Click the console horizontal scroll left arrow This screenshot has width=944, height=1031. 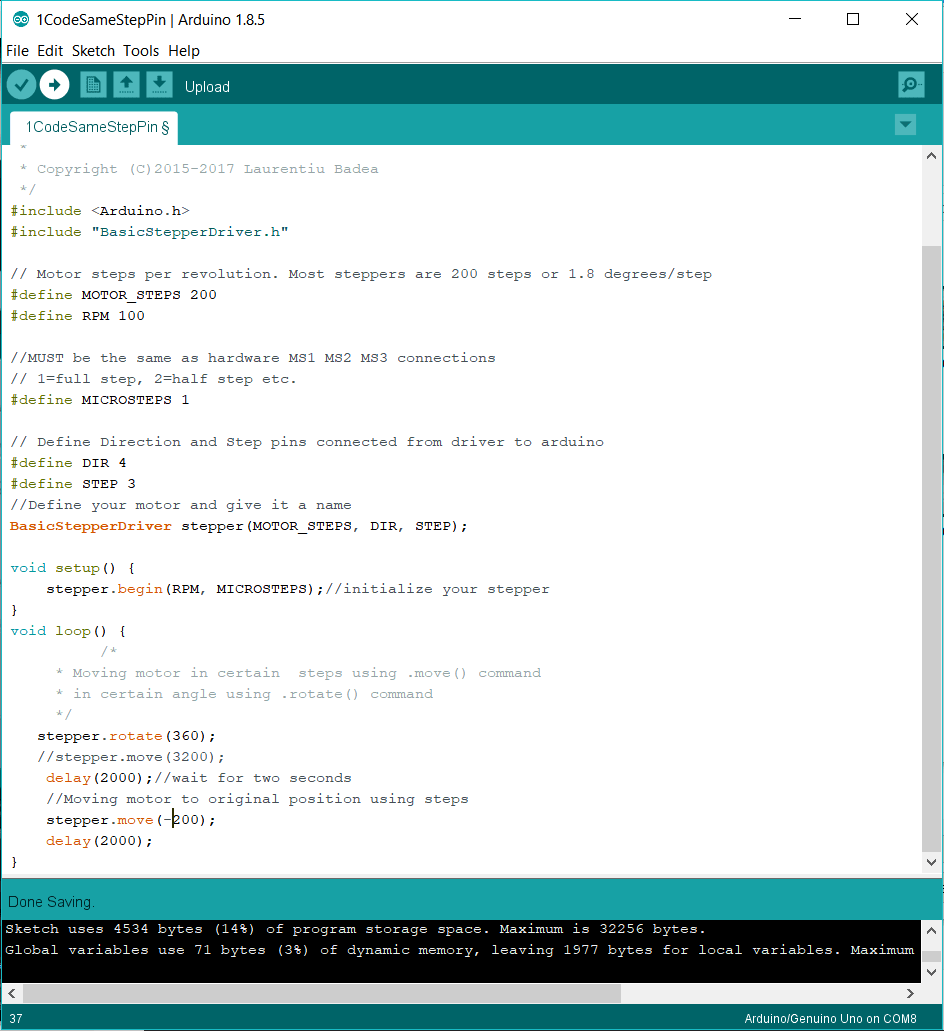tap(12, 994)
